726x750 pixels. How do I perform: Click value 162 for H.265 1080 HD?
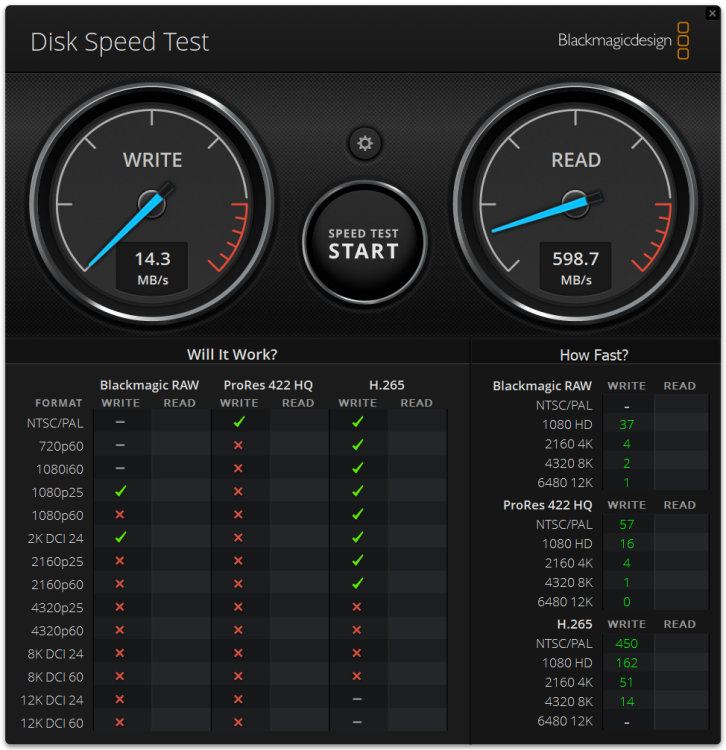tap(627, 663)
